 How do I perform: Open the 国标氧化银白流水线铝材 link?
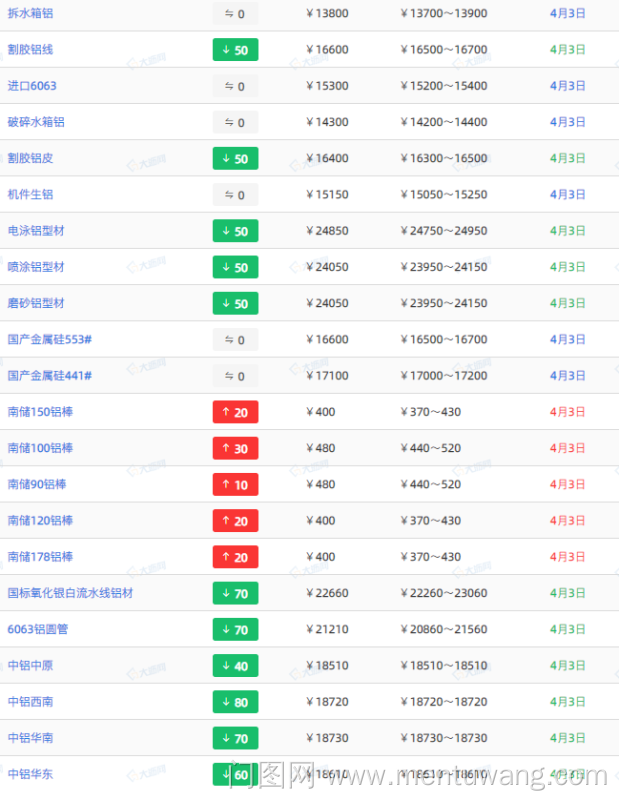point(70,593)
